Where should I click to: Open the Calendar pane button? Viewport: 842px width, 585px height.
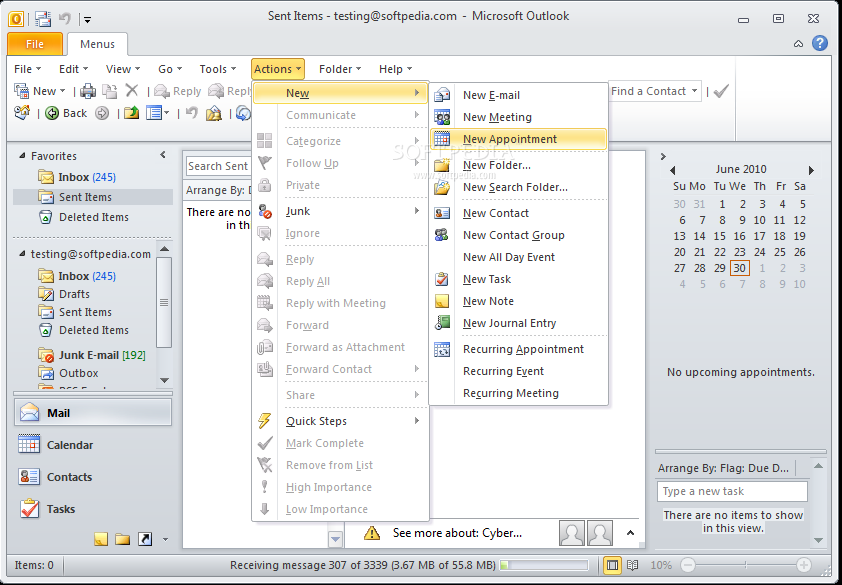click(x=92, y=445)
